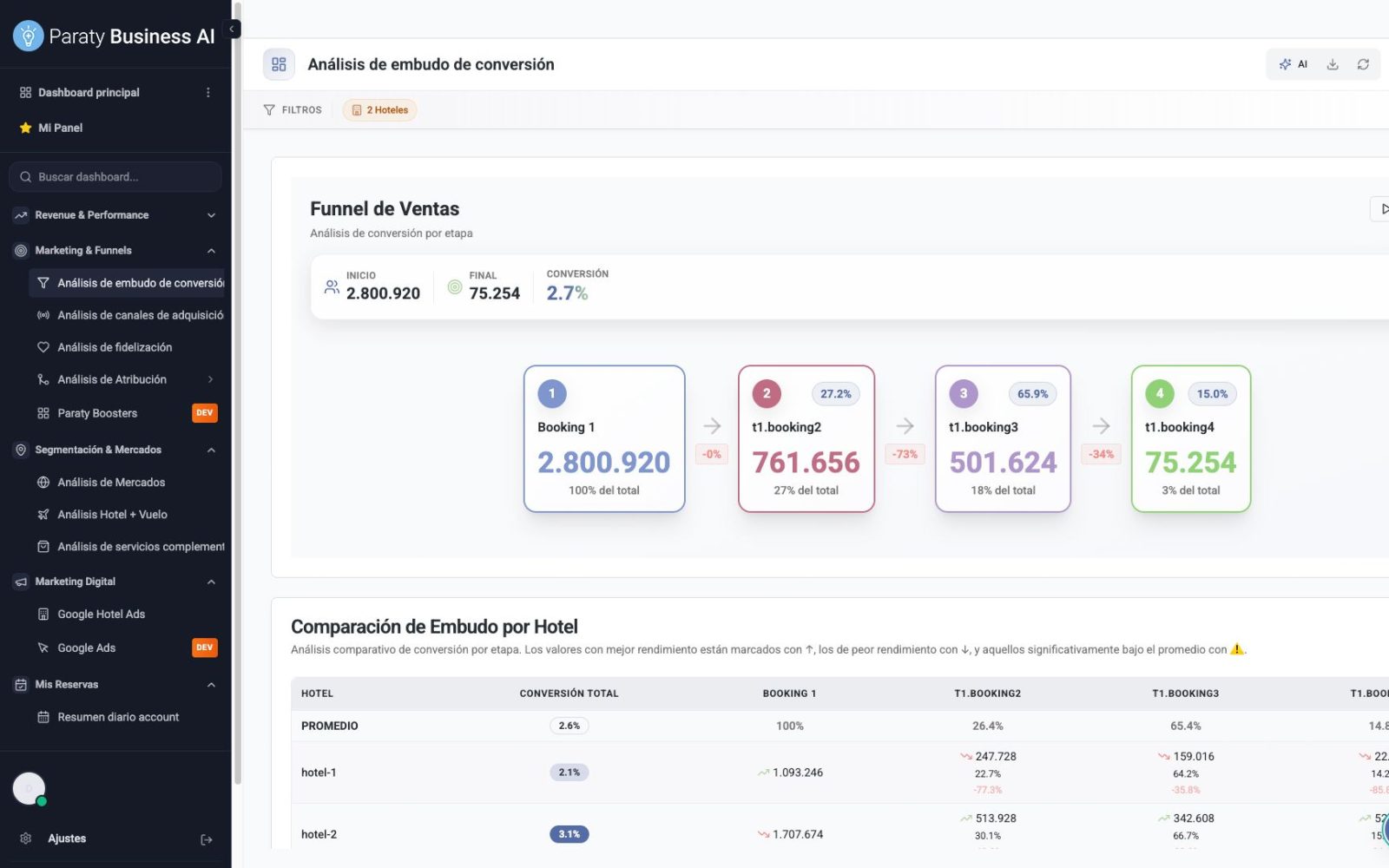The height and width of the screenshot is (868, 1389).
Task: Open the AI sparkle assistant button
Action: pyautogui.click(x=1293, y=64)
